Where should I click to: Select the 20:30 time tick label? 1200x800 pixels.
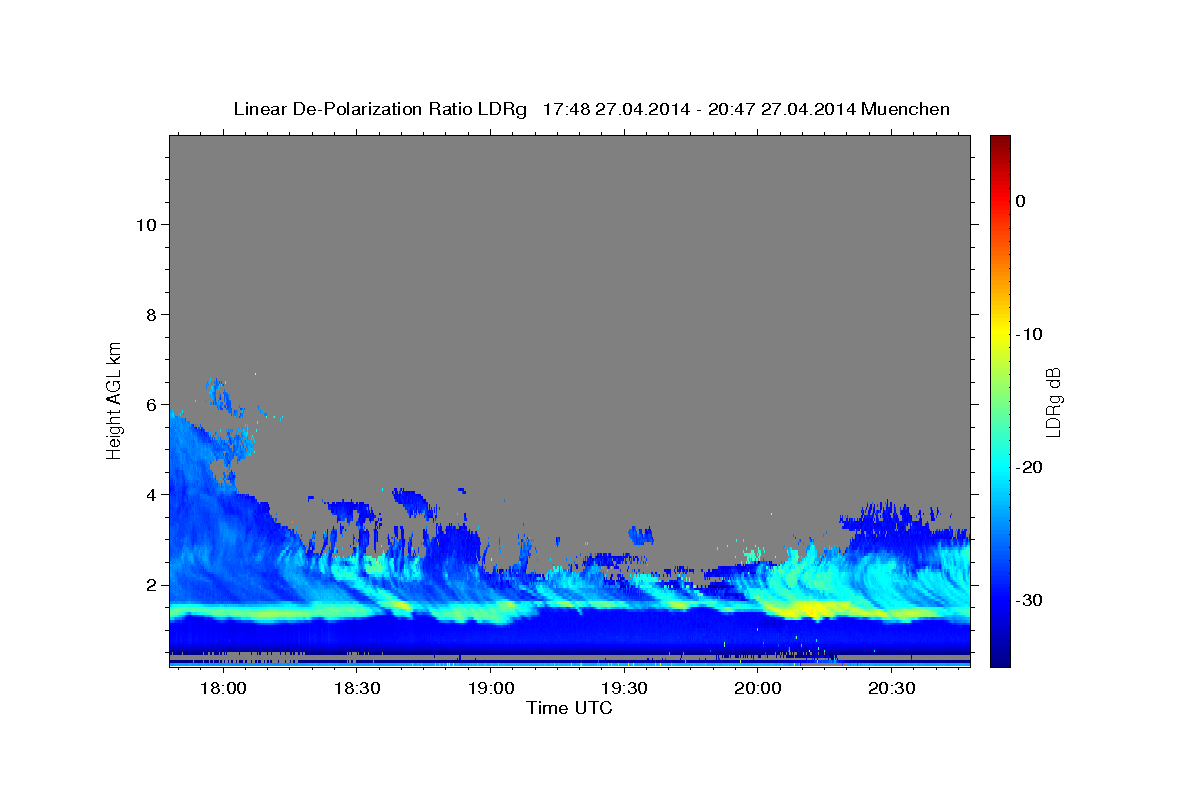click(891, 689)
